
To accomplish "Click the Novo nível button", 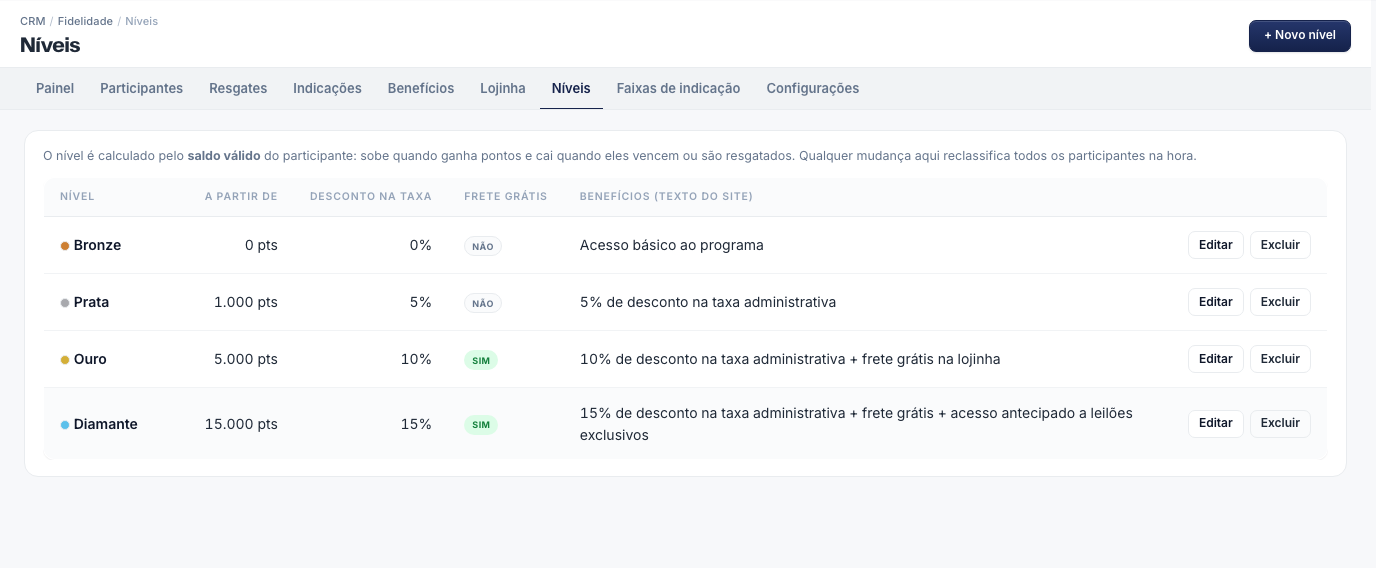I will 1299,35.
